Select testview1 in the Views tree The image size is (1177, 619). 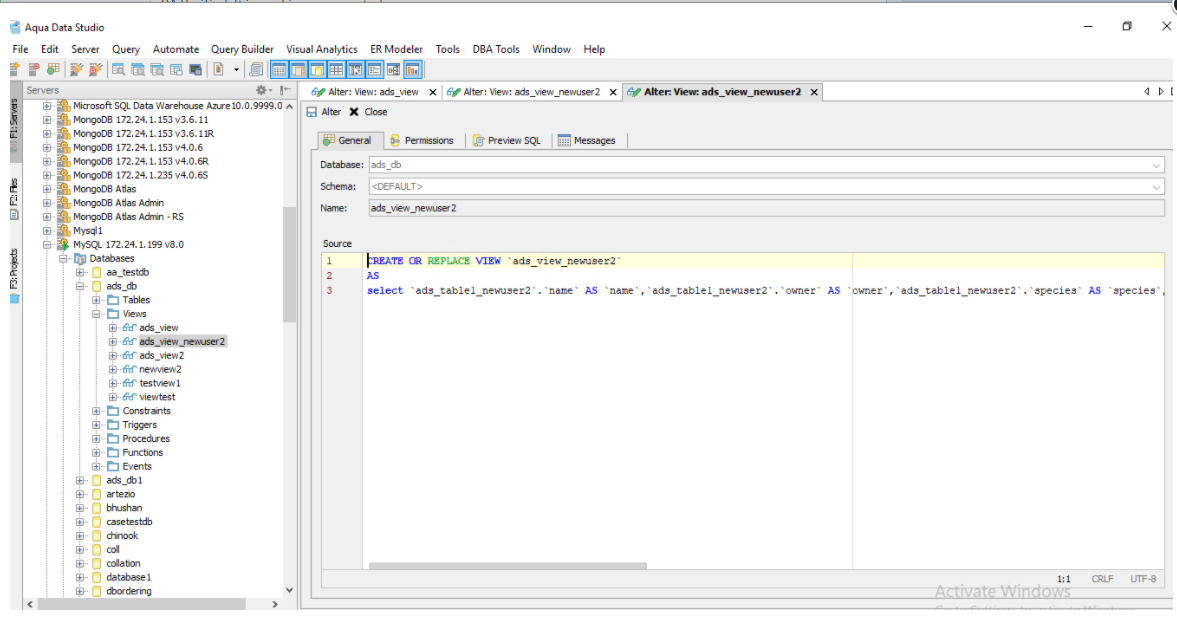click(160, 383)
